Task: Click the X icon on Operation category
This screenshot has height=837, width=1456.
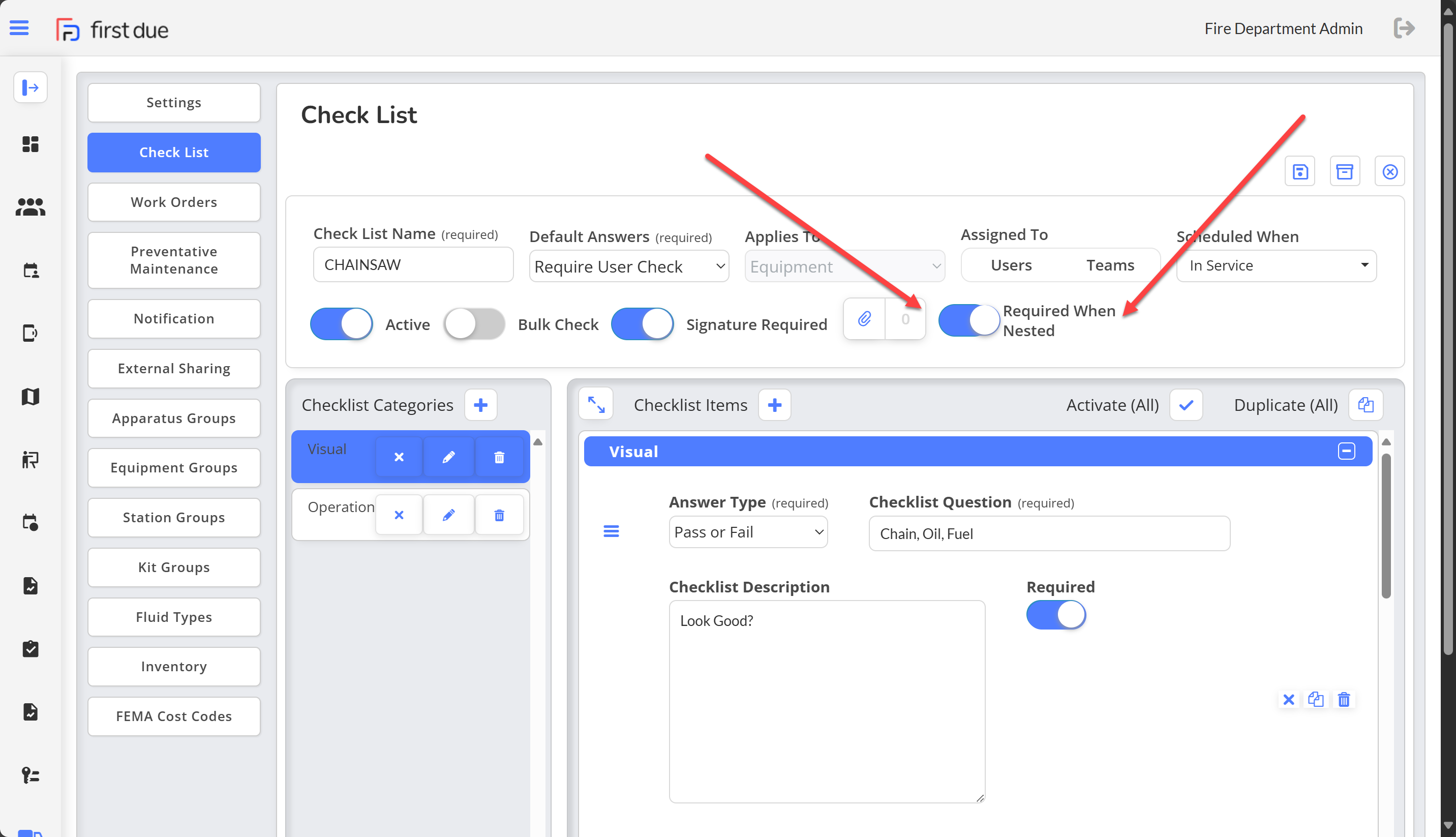Action: coord(399,515)
